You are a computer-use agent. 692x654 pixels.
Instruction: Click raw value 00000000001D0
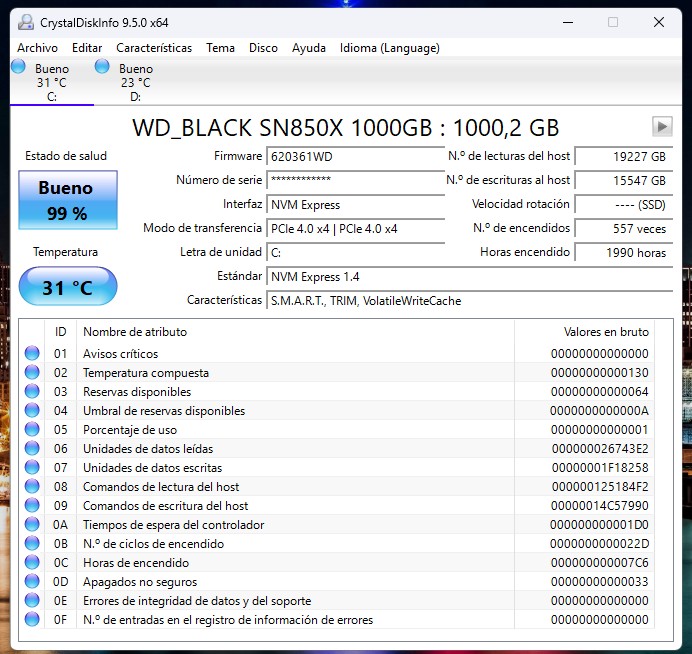pos(599,524)
